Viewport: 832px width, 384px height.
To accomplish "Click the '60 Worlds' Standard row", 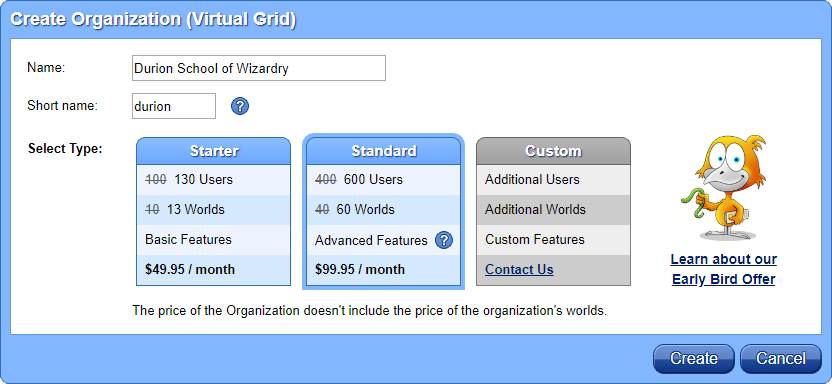I will tap(384, 210).
